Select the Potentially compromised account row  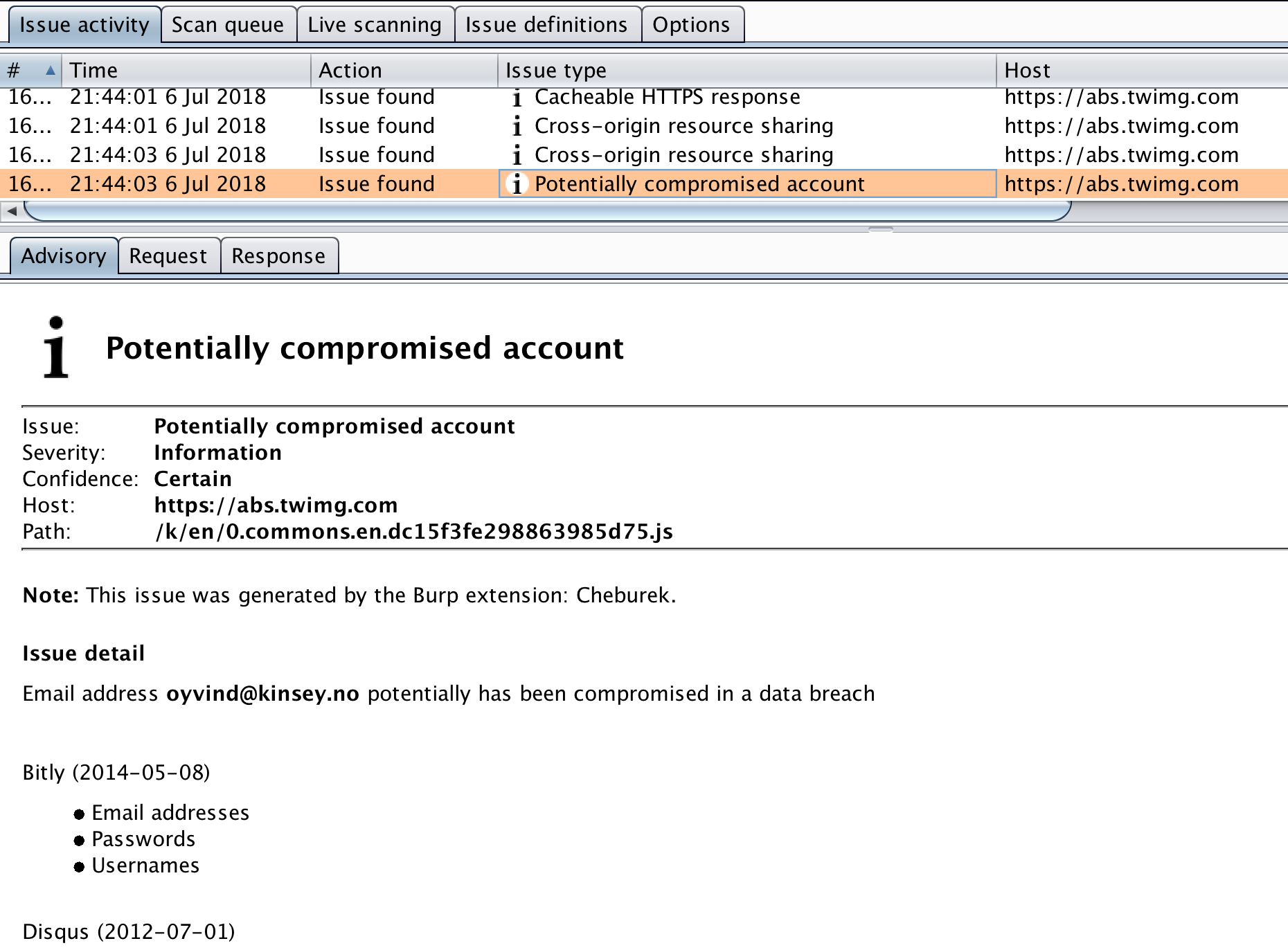pyautogui.click(x=644, y=184)
